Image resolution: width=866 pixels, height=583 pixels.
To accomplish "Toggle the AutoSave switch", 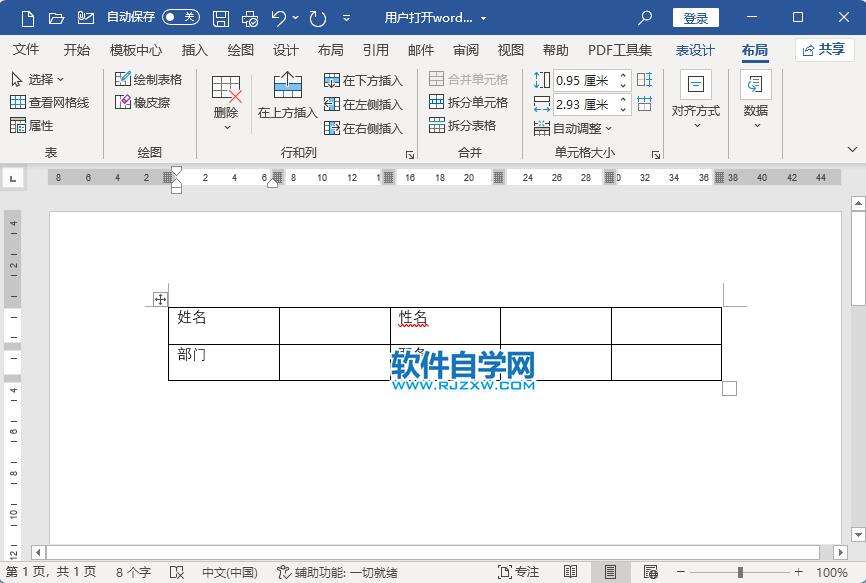I will 181,17.
